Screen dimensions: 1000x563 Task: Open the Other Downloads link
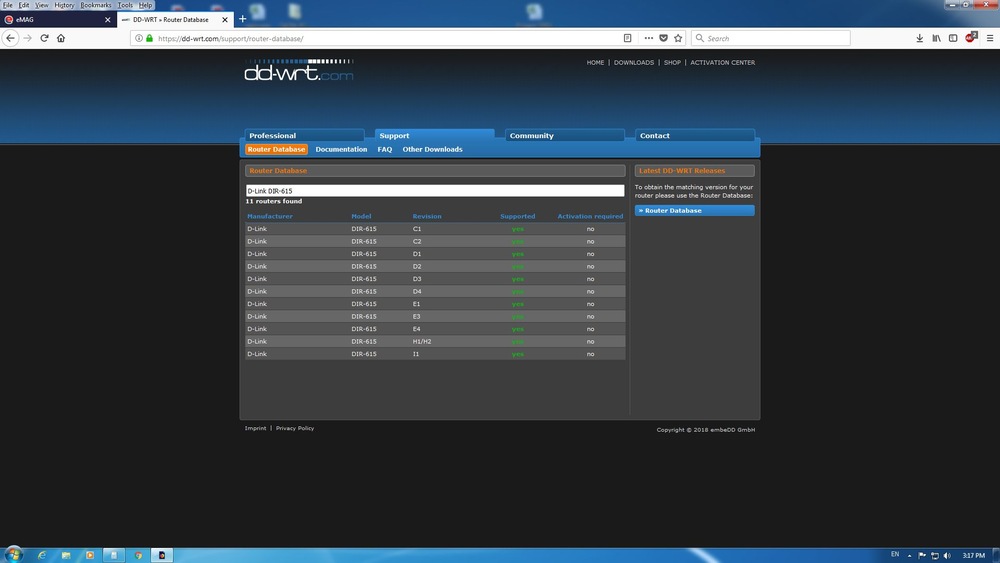tap(432, 149)
